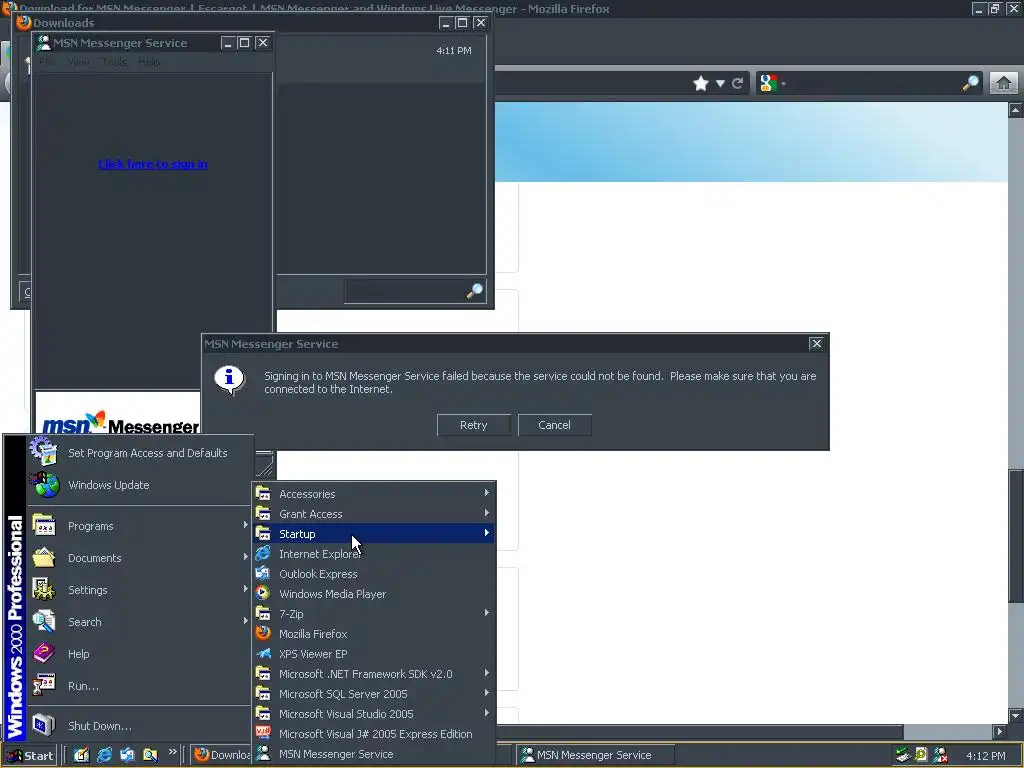Viewport: 1024px width, 768px height.
Task: Reload the page in Firefox
Action: point(738,83)
